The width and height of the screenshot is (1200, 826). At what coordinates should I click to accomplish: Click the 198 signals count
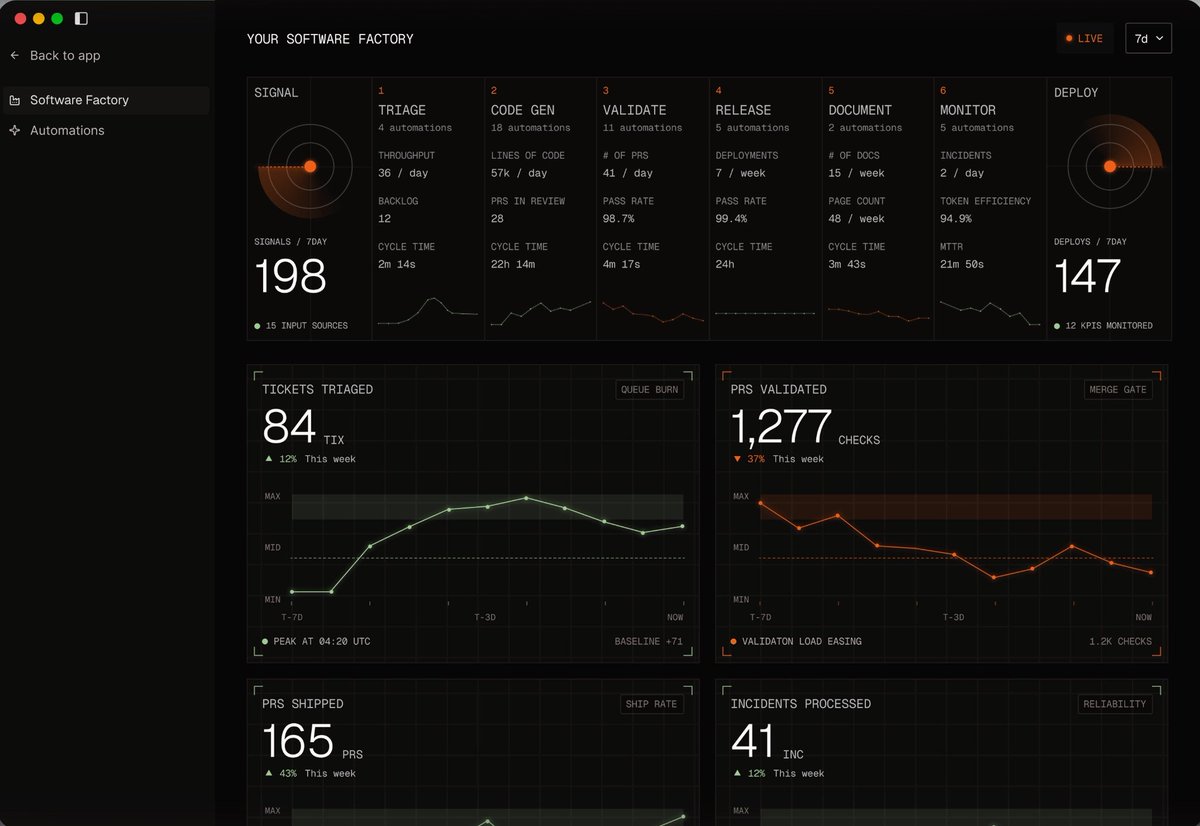[x=290, y=276]
